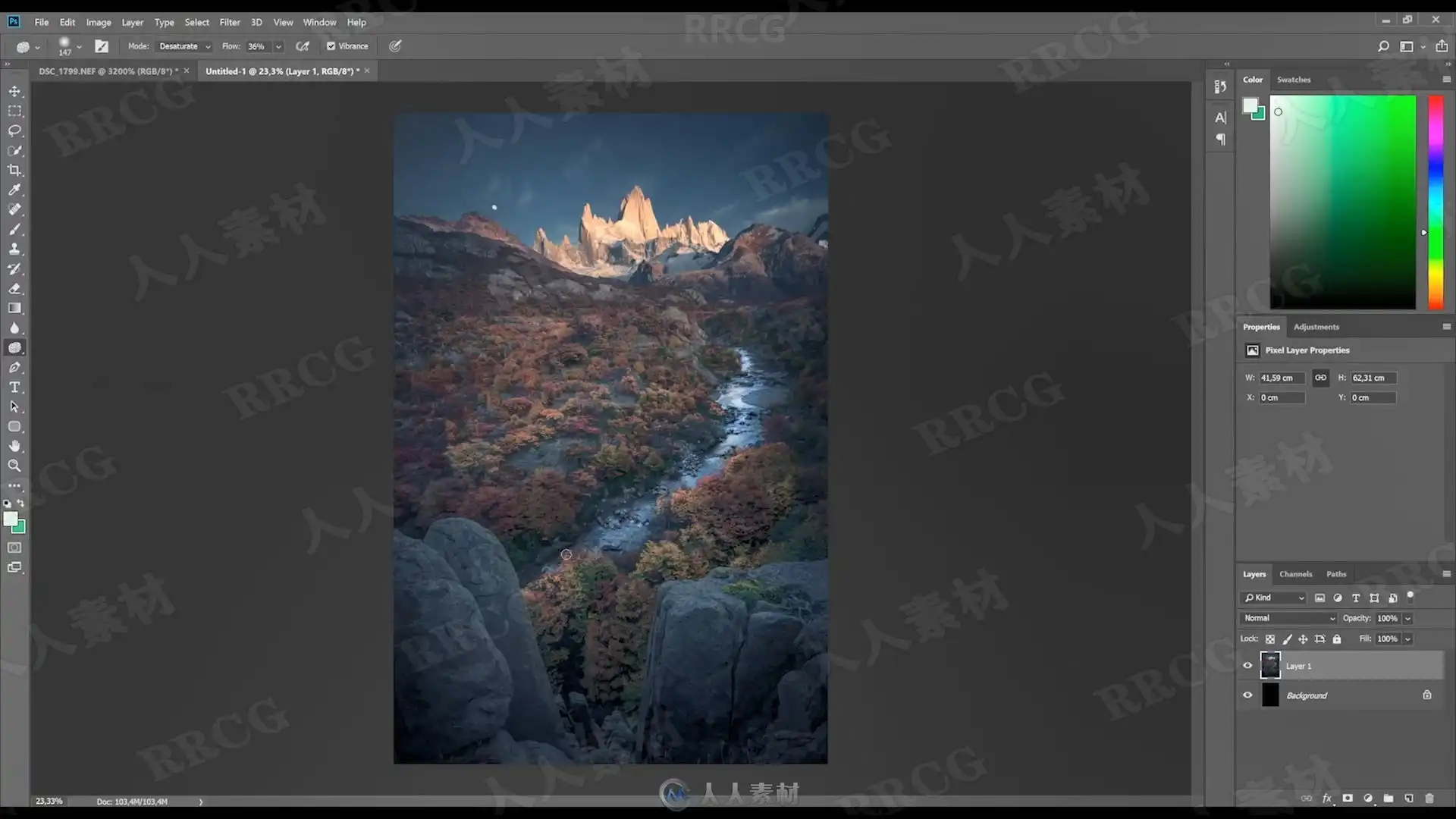
Task: Select the Zoom tool
Action: click(x=14, y=466)
